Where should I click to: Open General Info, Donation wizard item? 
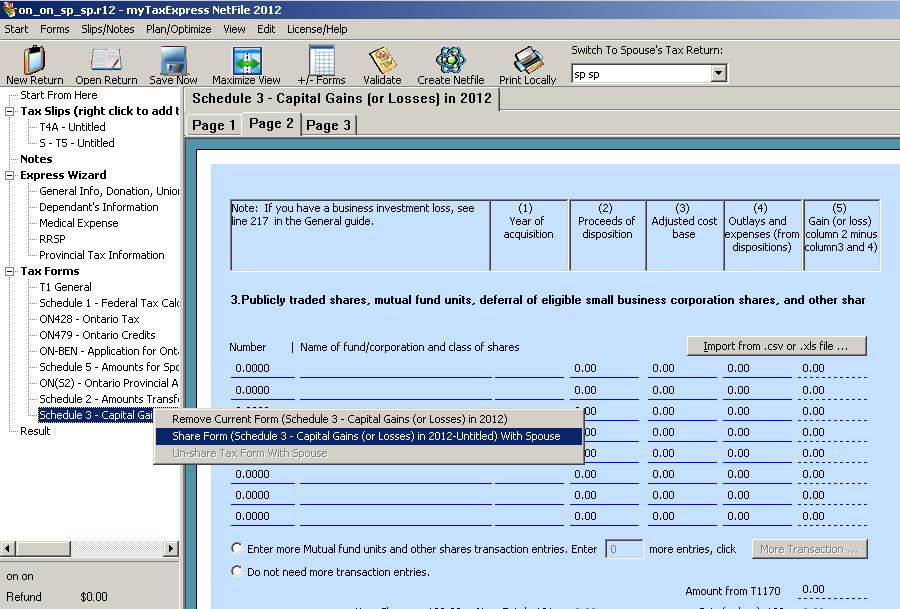tap(109, 192)
